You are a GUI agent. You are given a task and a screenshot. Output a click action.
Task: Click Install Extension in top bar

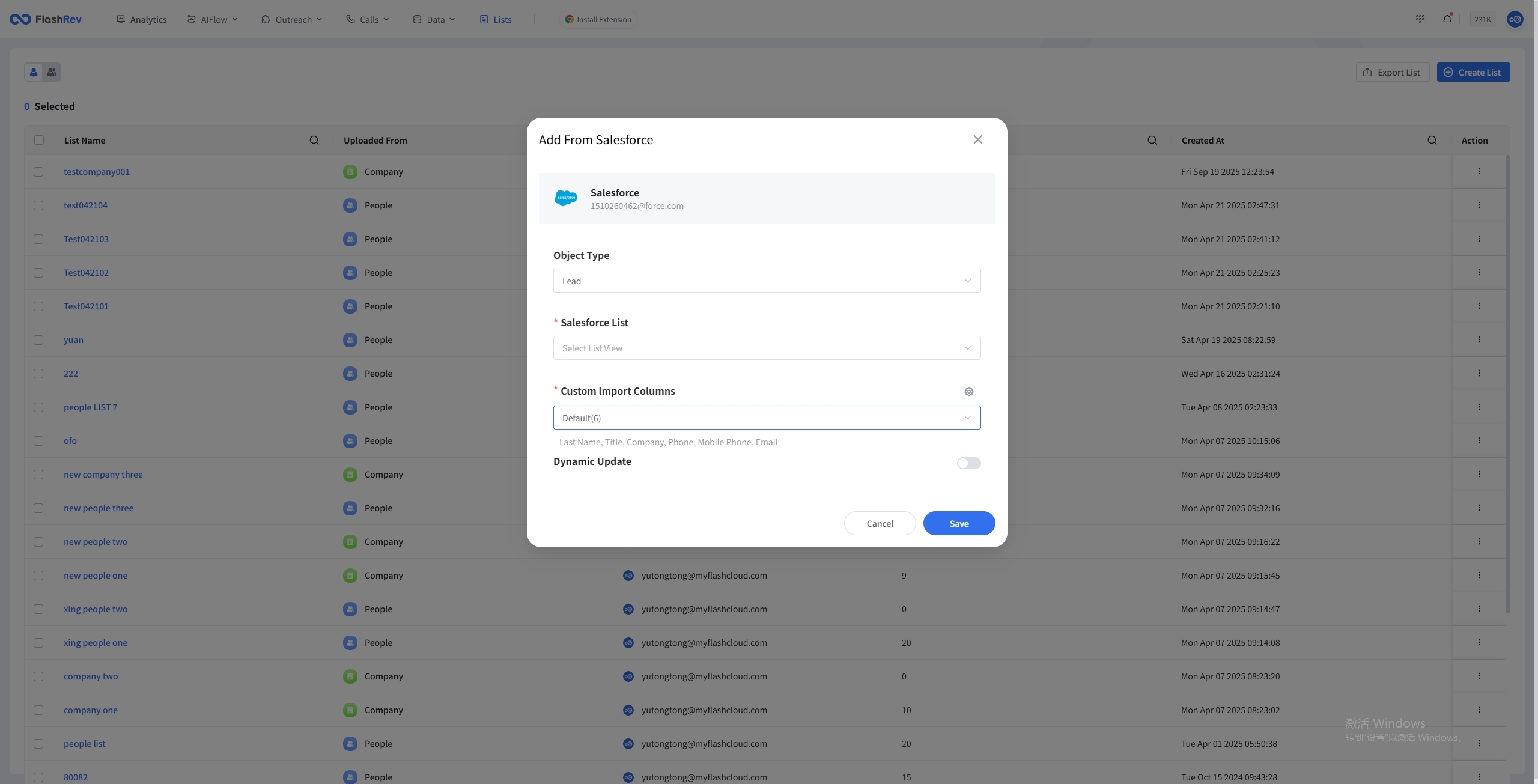tap(598, 19)
